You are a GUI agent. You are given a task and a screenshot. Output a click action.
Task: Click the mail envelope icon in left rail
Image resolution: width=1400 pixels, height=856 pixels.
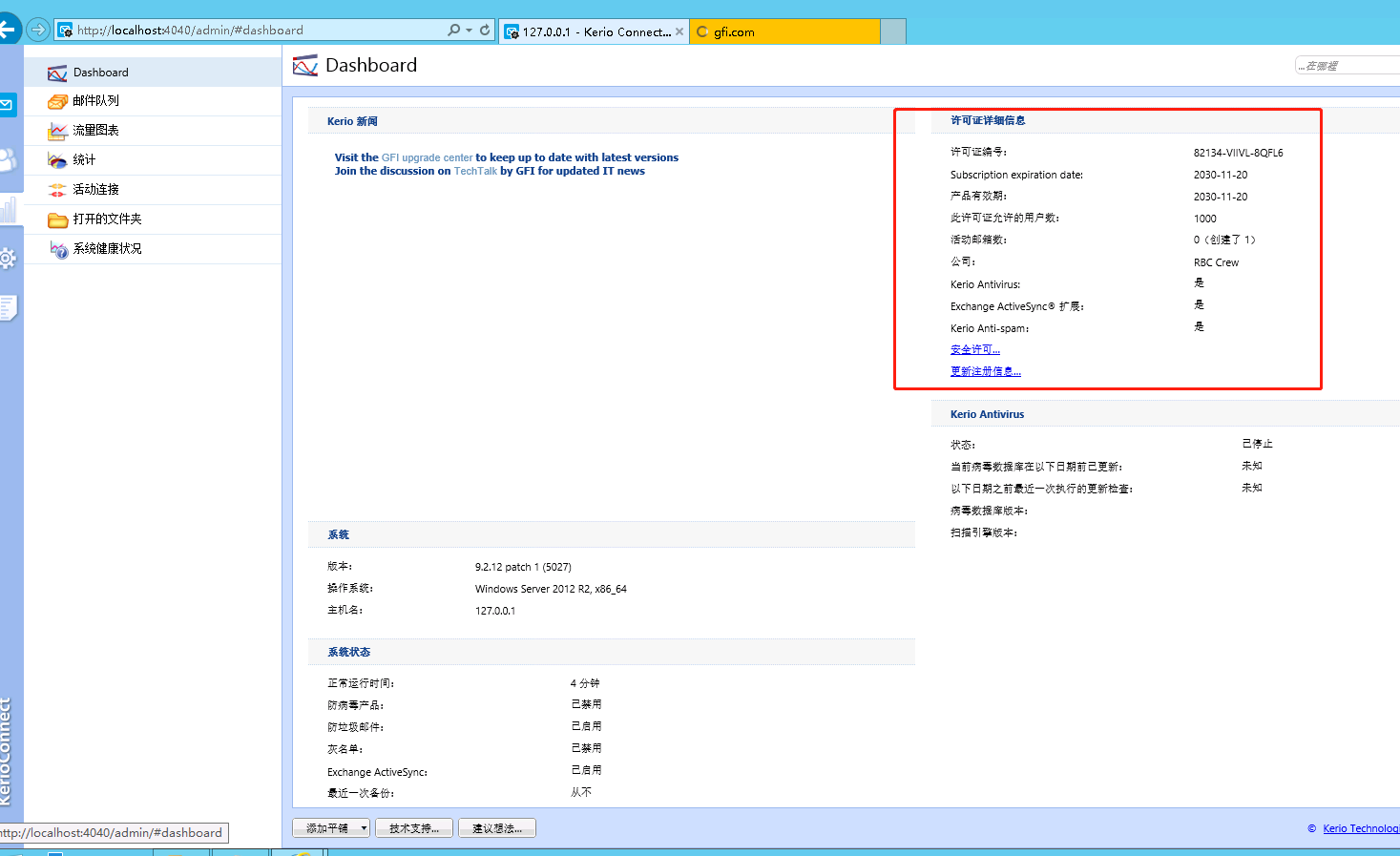tap(8, 104)
